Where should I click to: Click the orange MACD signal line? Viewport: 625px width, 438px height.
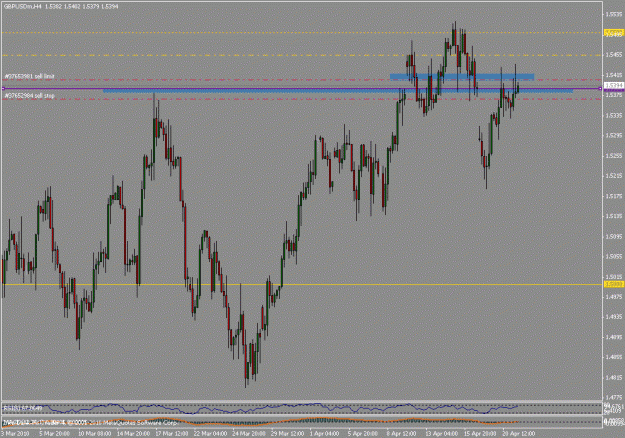pyautogui.click(x=259, y=422)
